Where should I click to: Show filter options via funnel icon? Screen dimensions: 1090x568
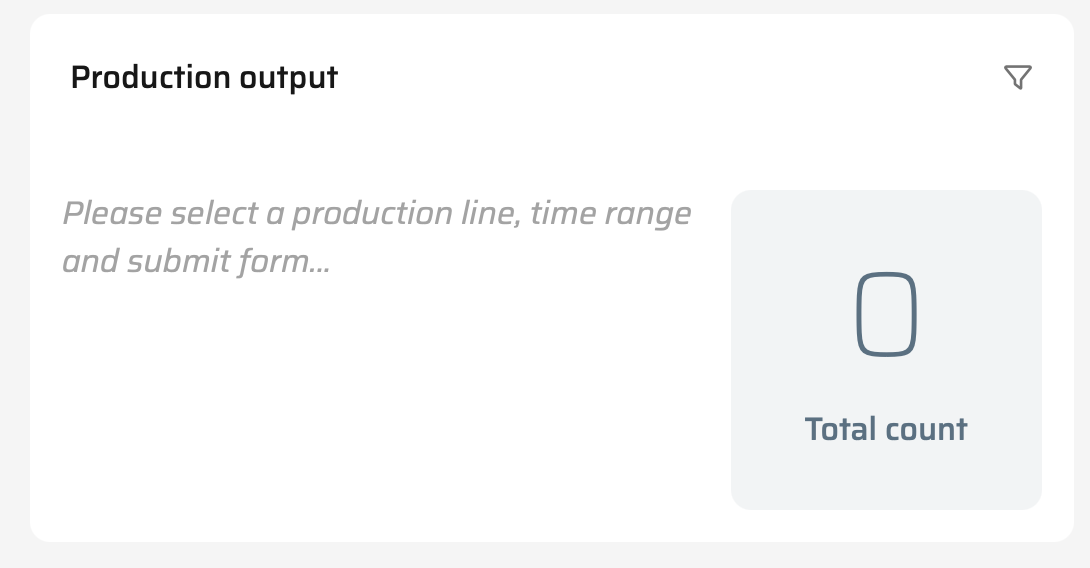(x=1017, y=77)
